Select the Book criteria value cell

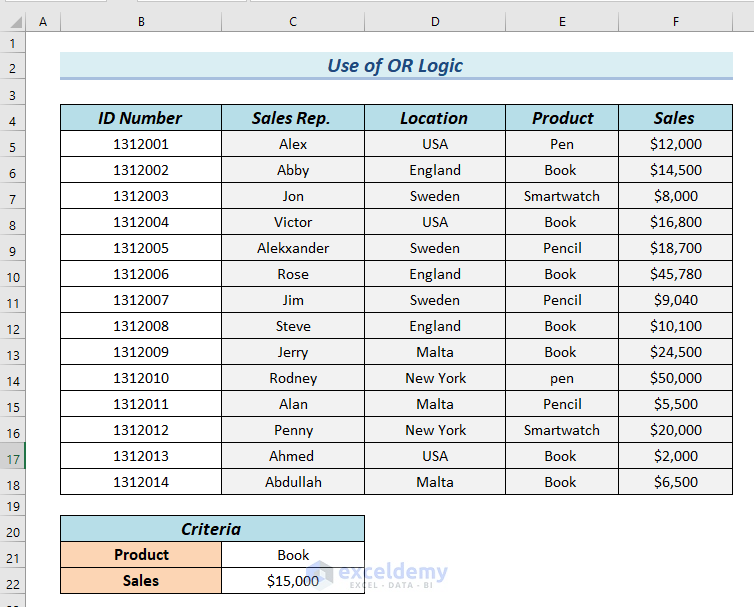[292, 555]
